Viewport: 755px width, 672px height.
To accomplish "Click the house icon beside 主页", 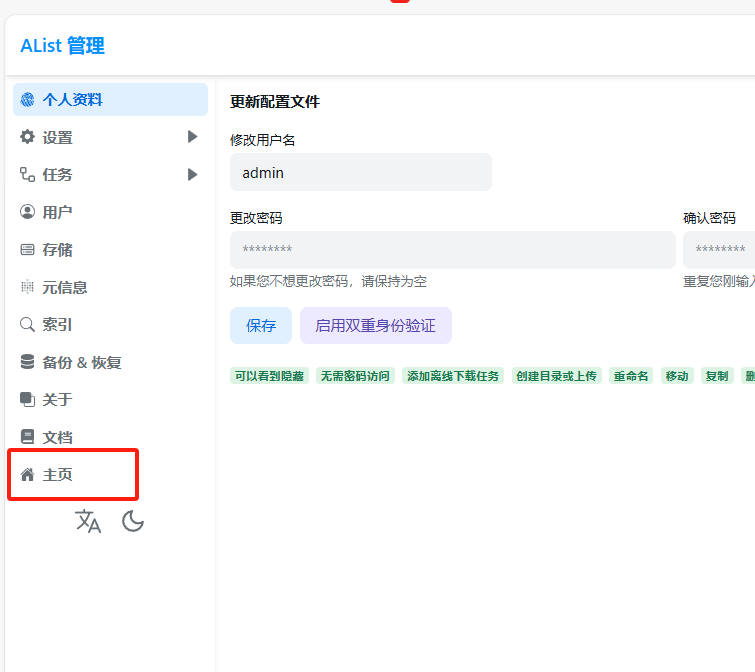I will pos(27,475).
